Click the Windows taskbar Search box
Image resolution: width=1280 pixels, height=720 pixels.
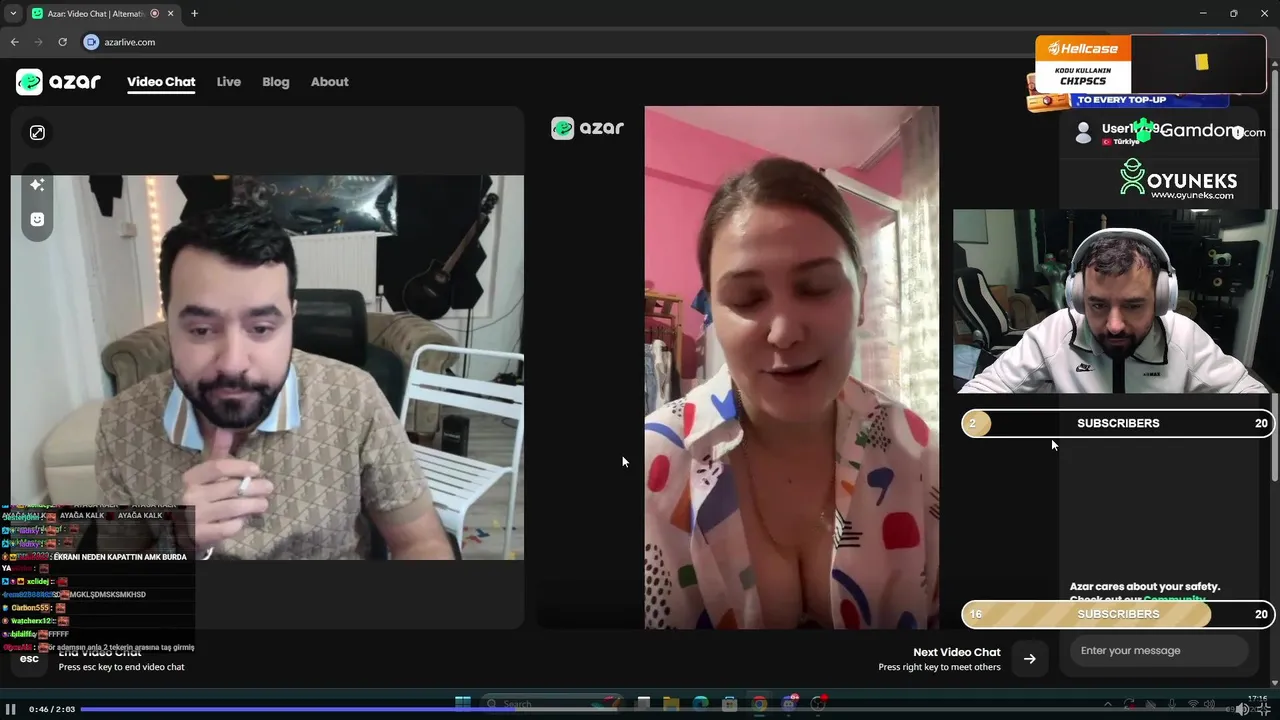pos(552,703)
